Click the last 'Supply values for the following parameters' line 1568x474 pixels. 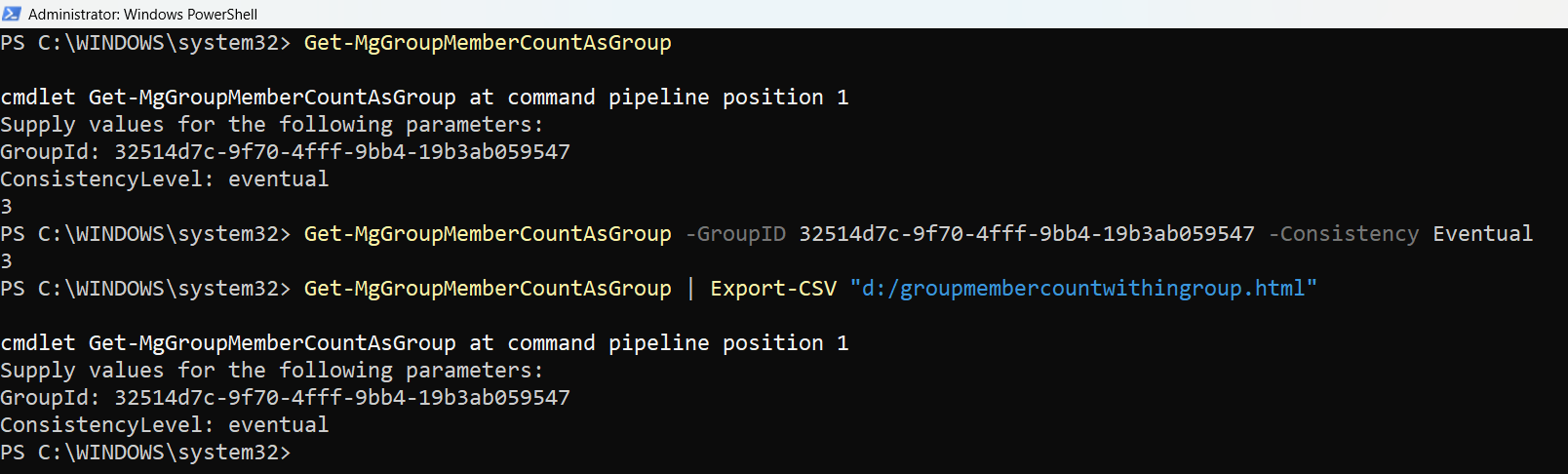coord(271,371)
